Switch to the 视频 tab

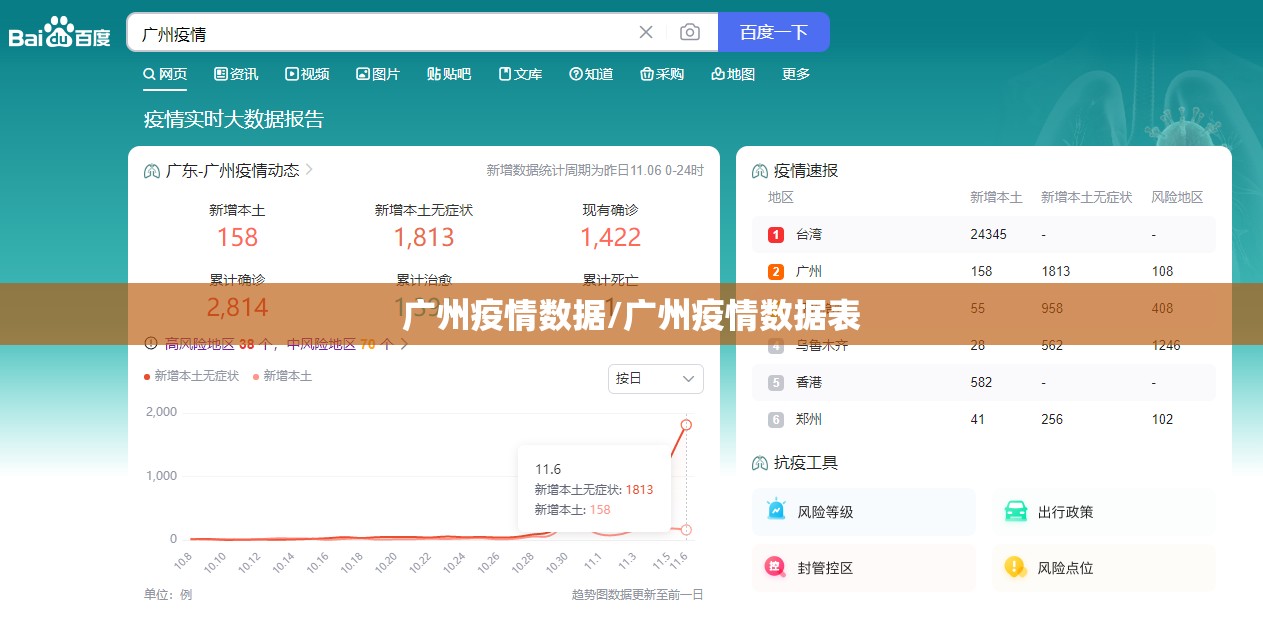coord(307,74)
